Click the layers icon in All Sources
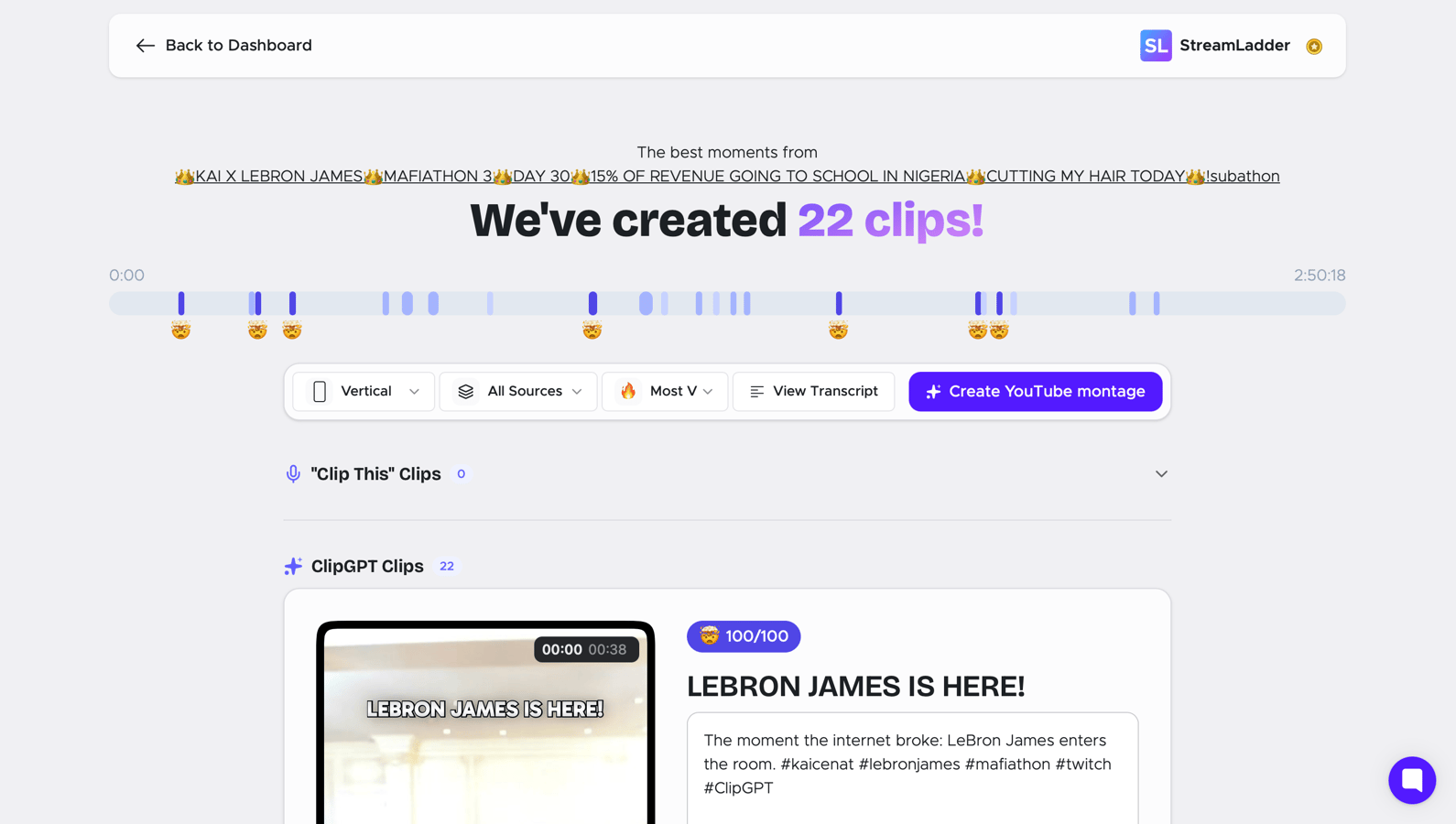Screen dimensions: 1456x824 [466, 392]
